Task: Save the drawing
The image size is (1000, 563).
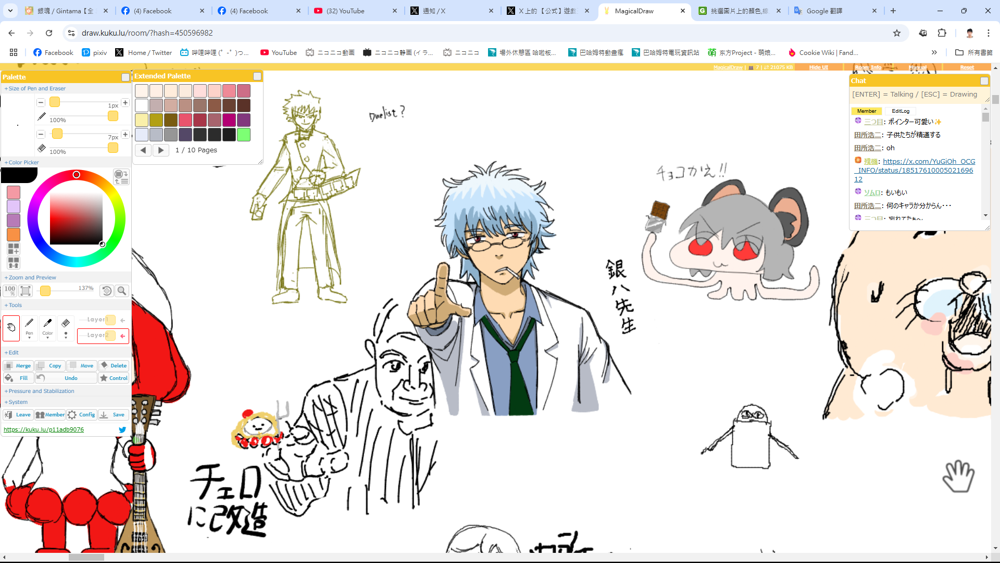Action: 114,414
